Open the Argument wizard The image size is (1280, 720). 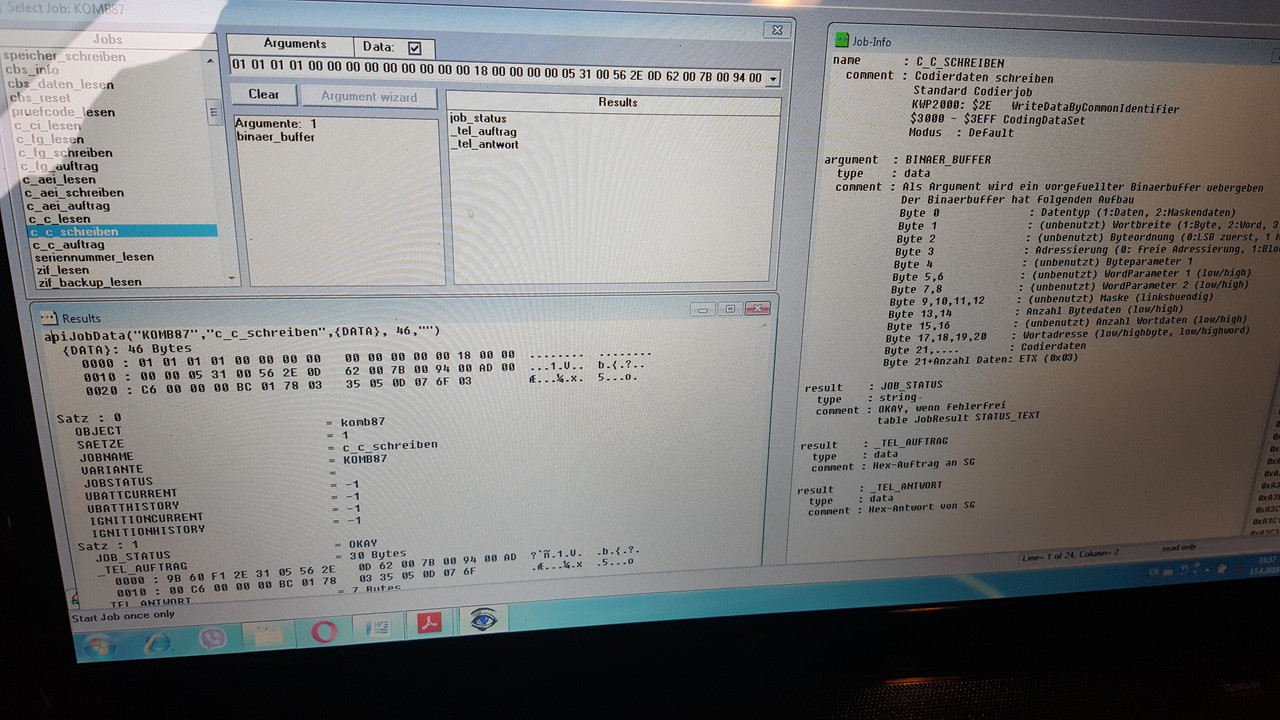pyautogui.click(x=369, y=97)
